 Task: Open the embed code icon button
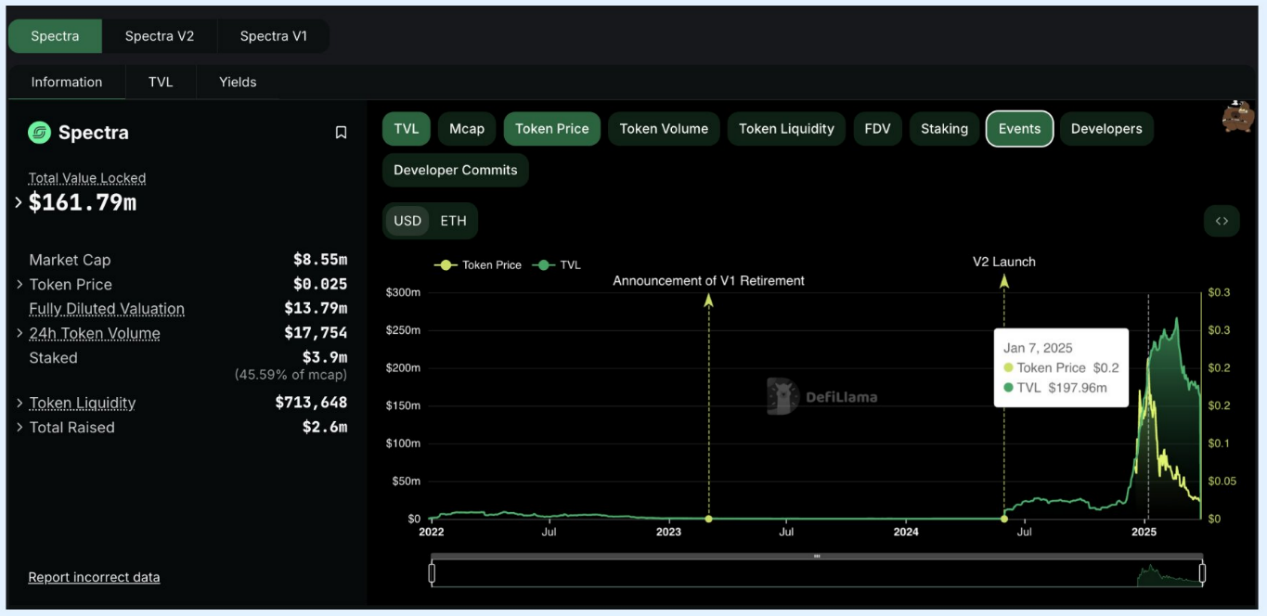1221,221
